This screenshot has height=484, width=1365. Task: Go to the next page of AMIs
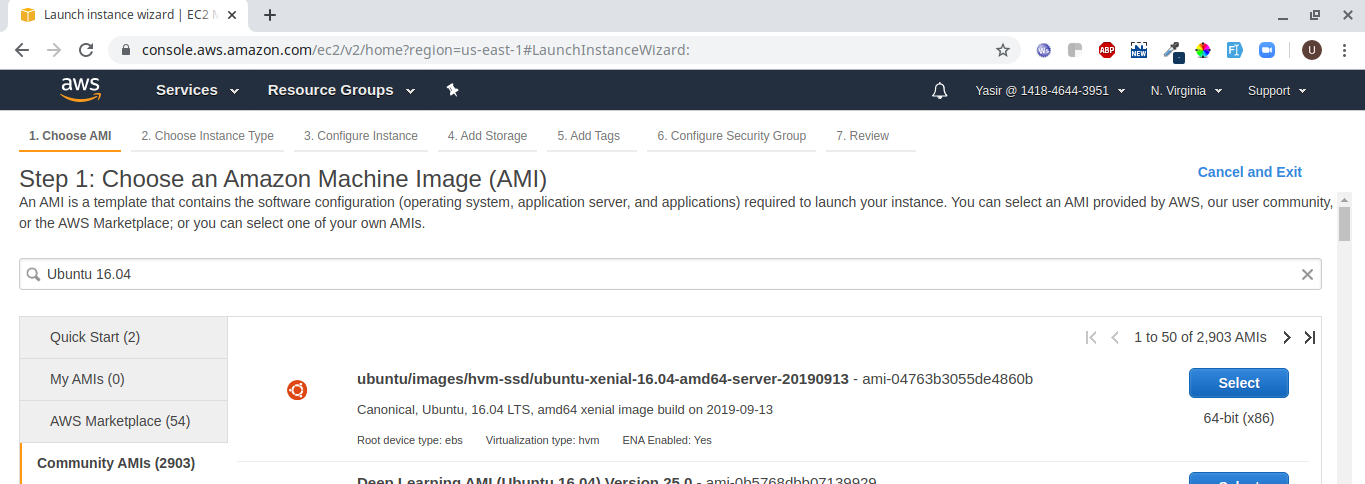1287,338
